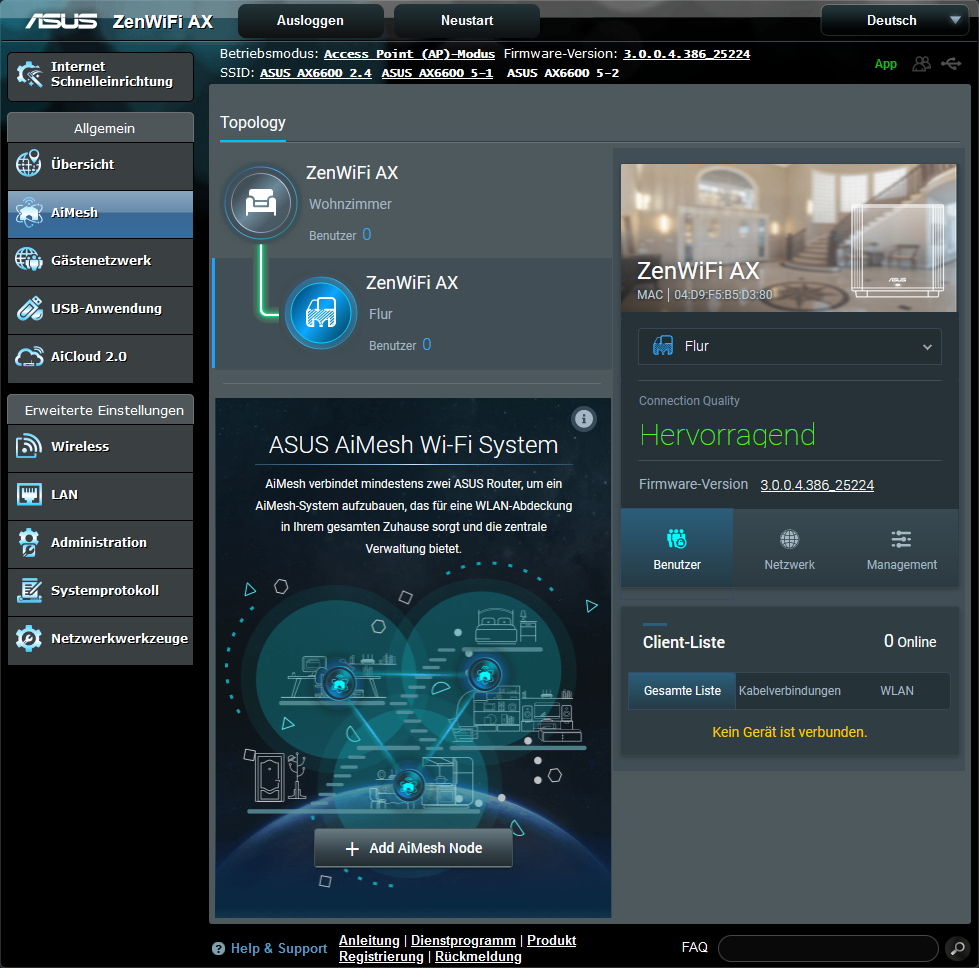Select the Gesamte Liste tab

click(682, 691)
